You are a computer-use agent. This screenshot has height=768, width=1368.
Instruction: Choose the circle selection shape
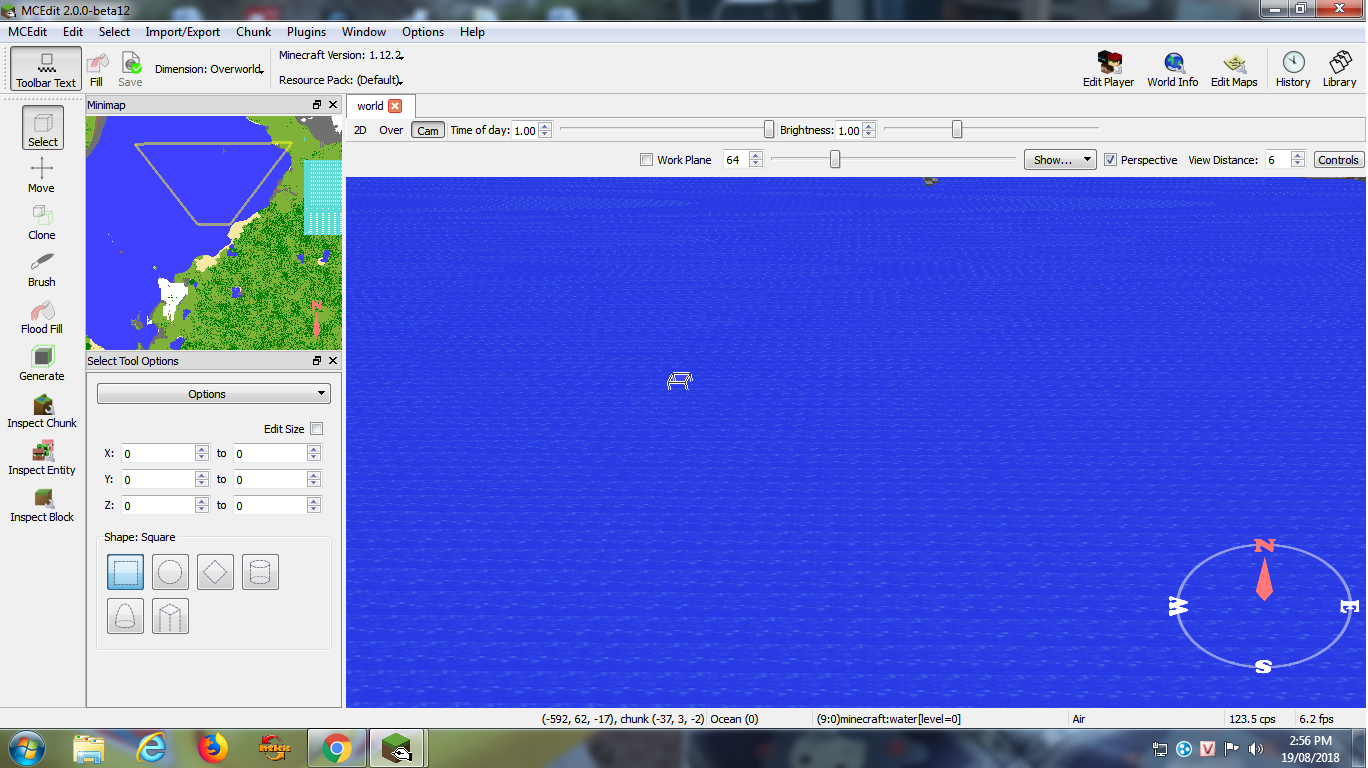(x=171, y=572)
